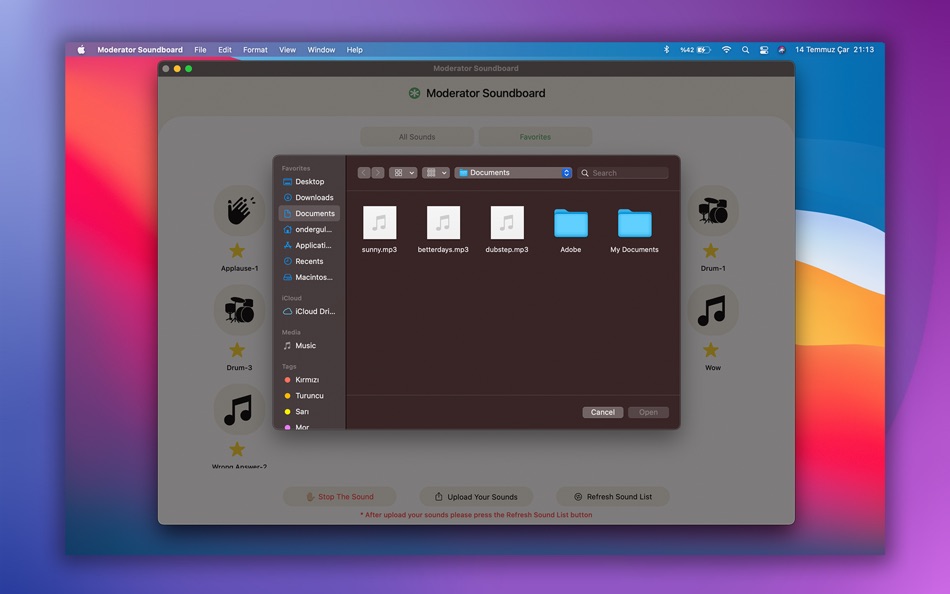The width and height of the screenshot is (950, 594).
Task: Play the Wow music note sound
Action: 712,310
